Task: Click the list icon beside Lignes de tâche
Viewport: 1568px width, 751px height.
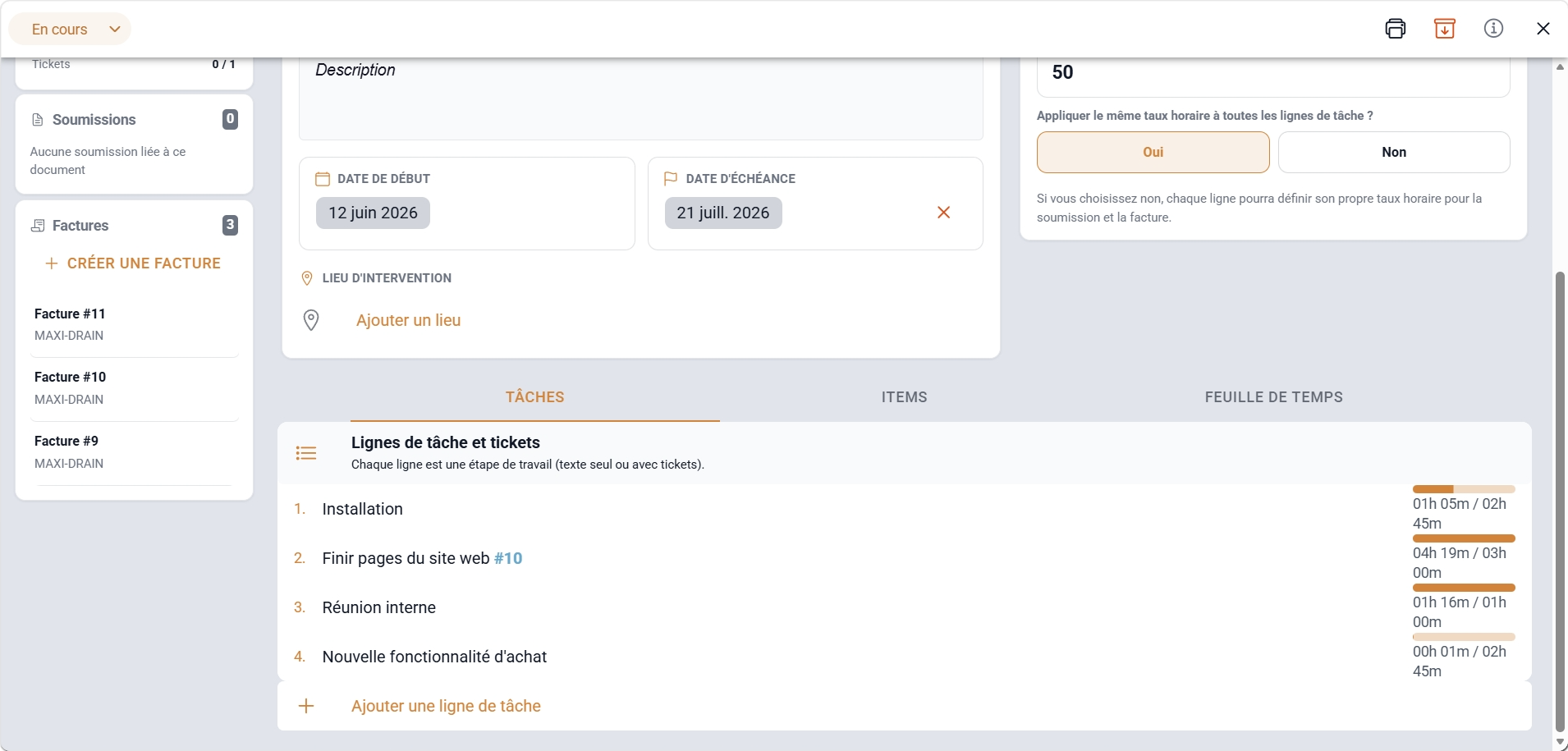Action: click(306, 453)
